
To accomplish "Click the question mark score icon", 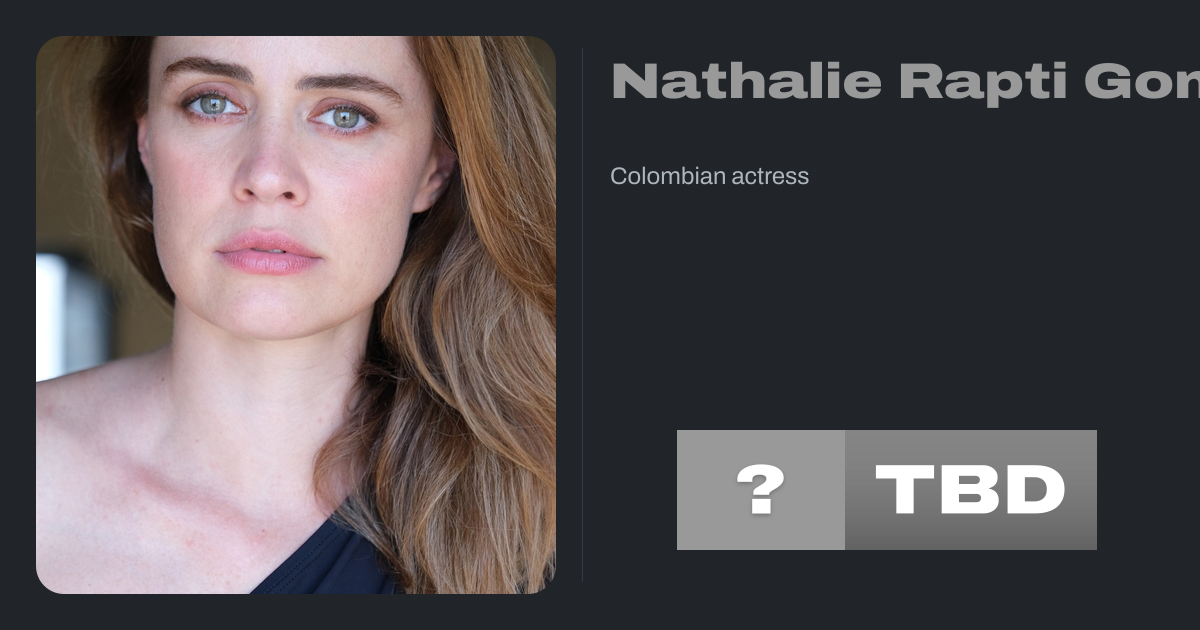I will [760, 490].
